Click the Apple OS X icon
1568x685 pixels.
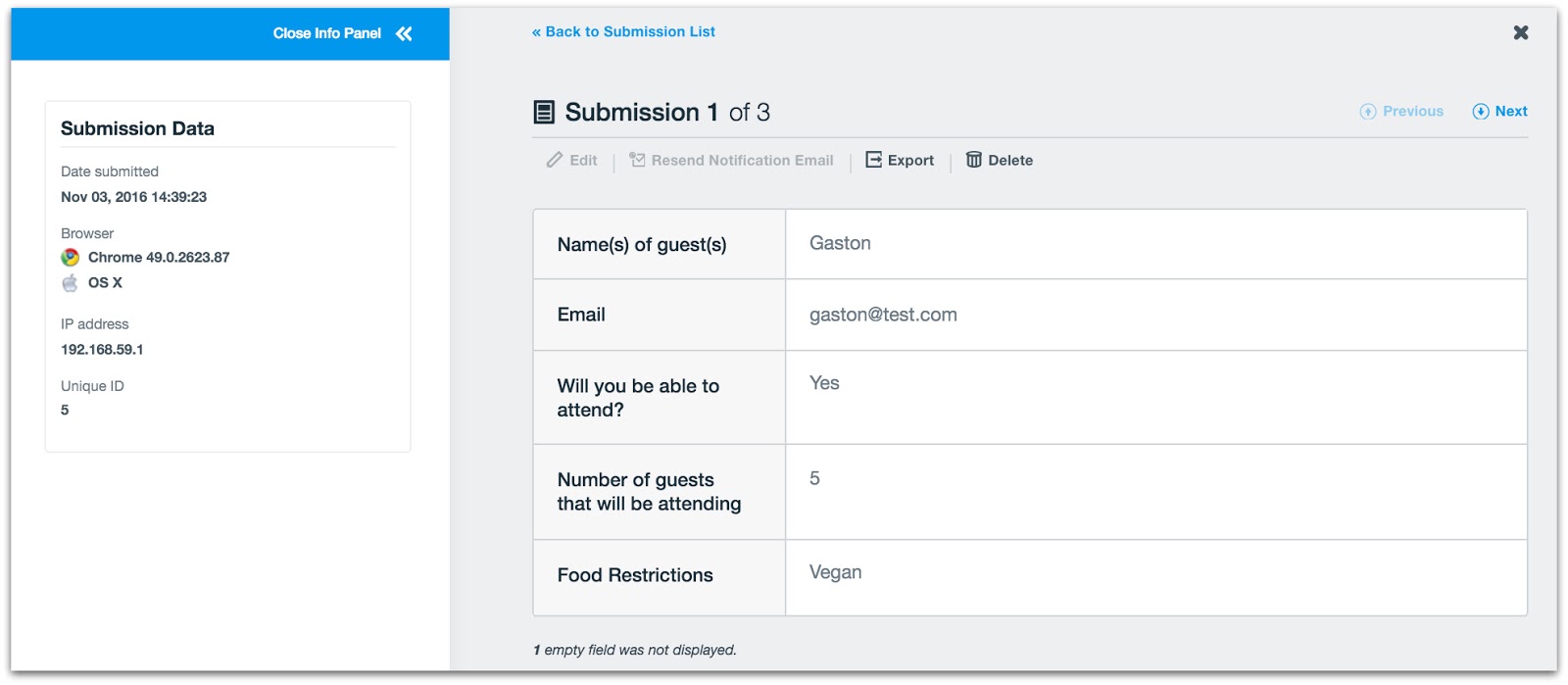click(x=71, y=283)
